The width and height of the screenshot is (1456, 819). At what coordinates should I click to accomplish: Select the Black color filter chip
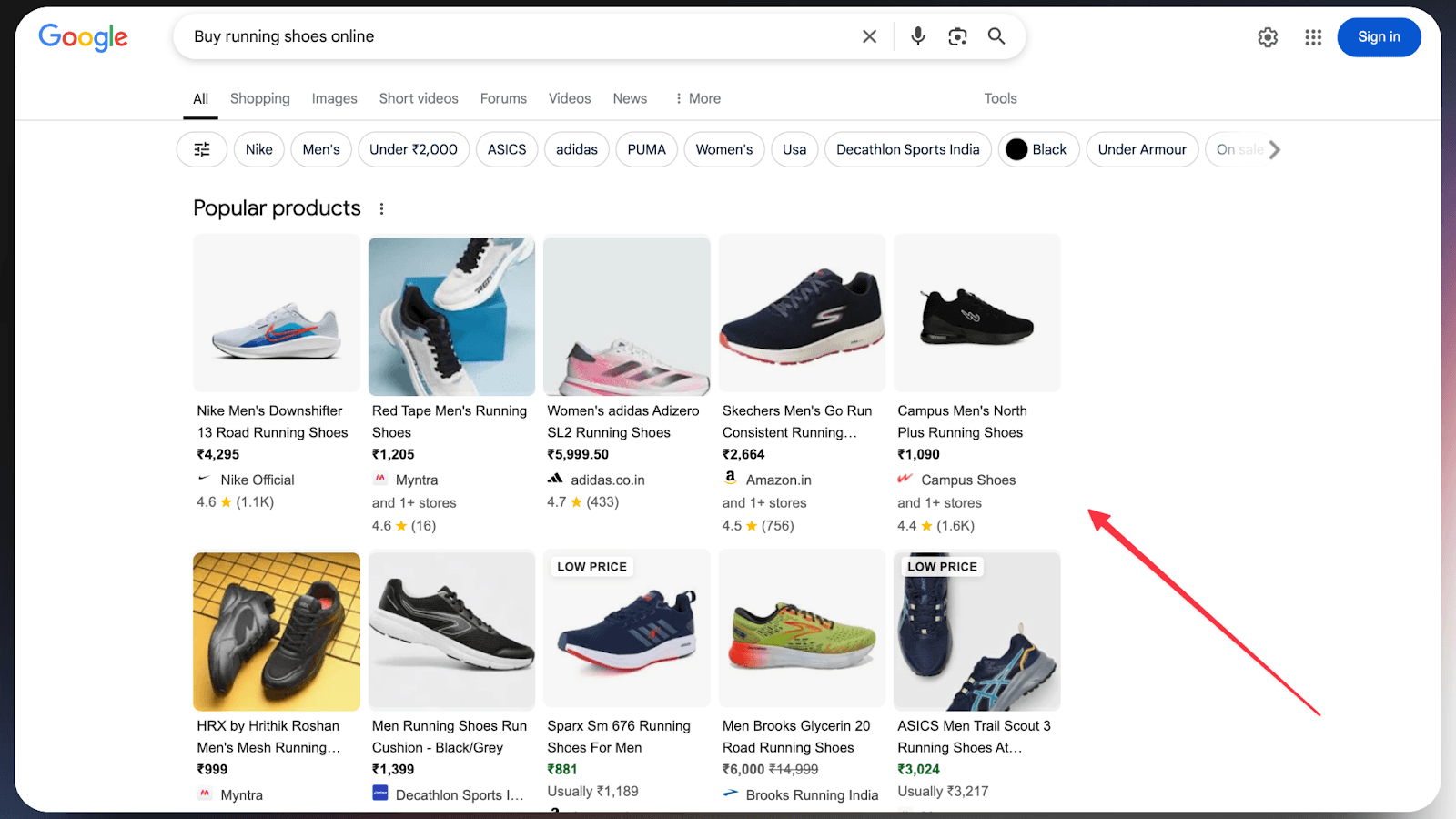point(1038,149)
